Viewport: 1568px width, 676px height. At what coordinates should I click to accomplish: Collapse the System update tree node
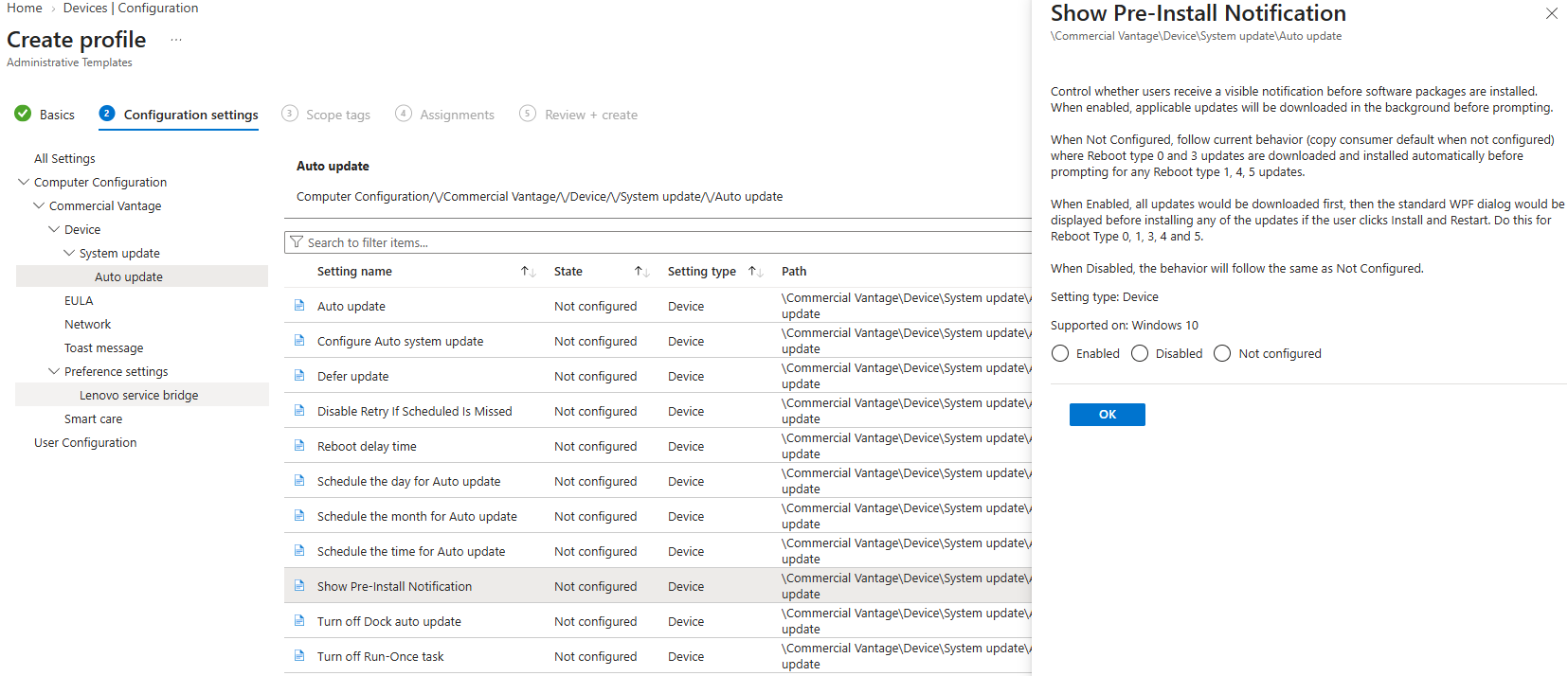click(69, 253)
